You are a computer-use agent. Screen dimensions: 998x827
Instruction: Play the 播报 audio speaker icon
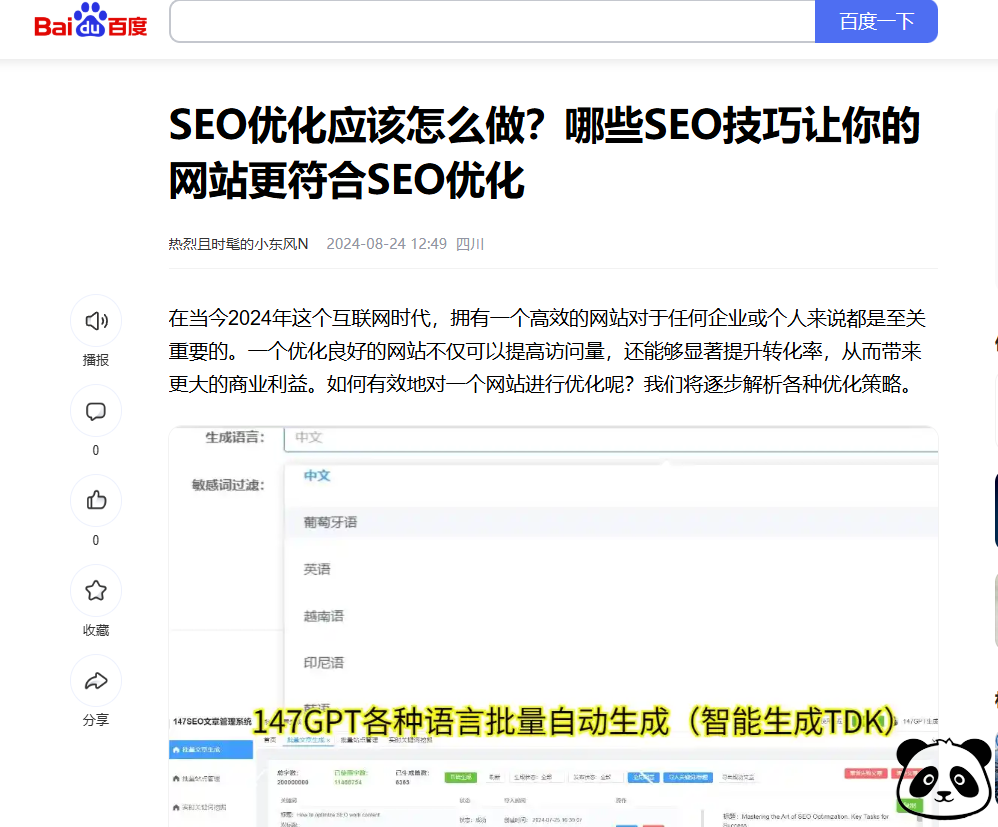pos(96,321)
